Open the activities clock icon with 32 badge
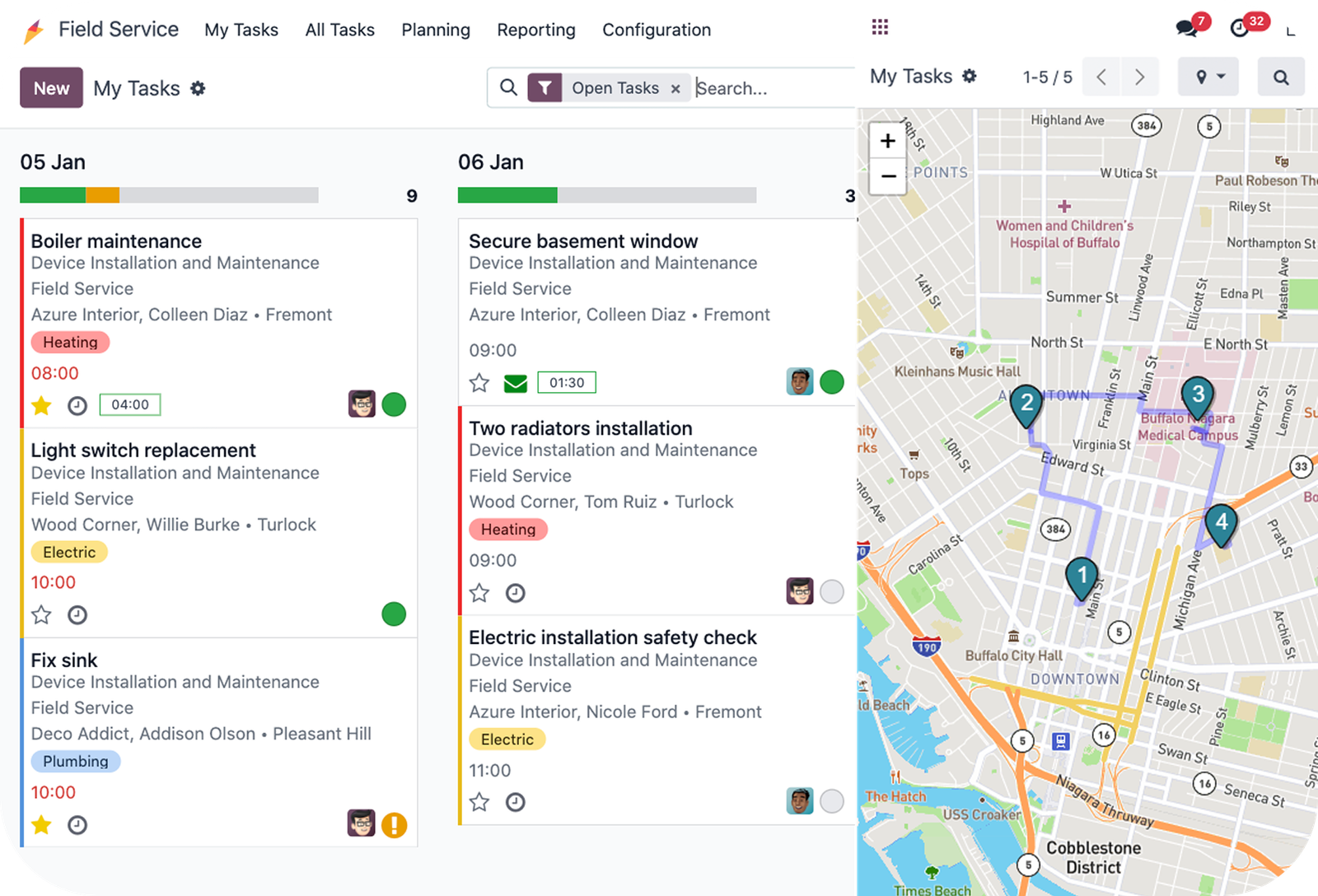1318x896 pixels. click(1240, 28)
